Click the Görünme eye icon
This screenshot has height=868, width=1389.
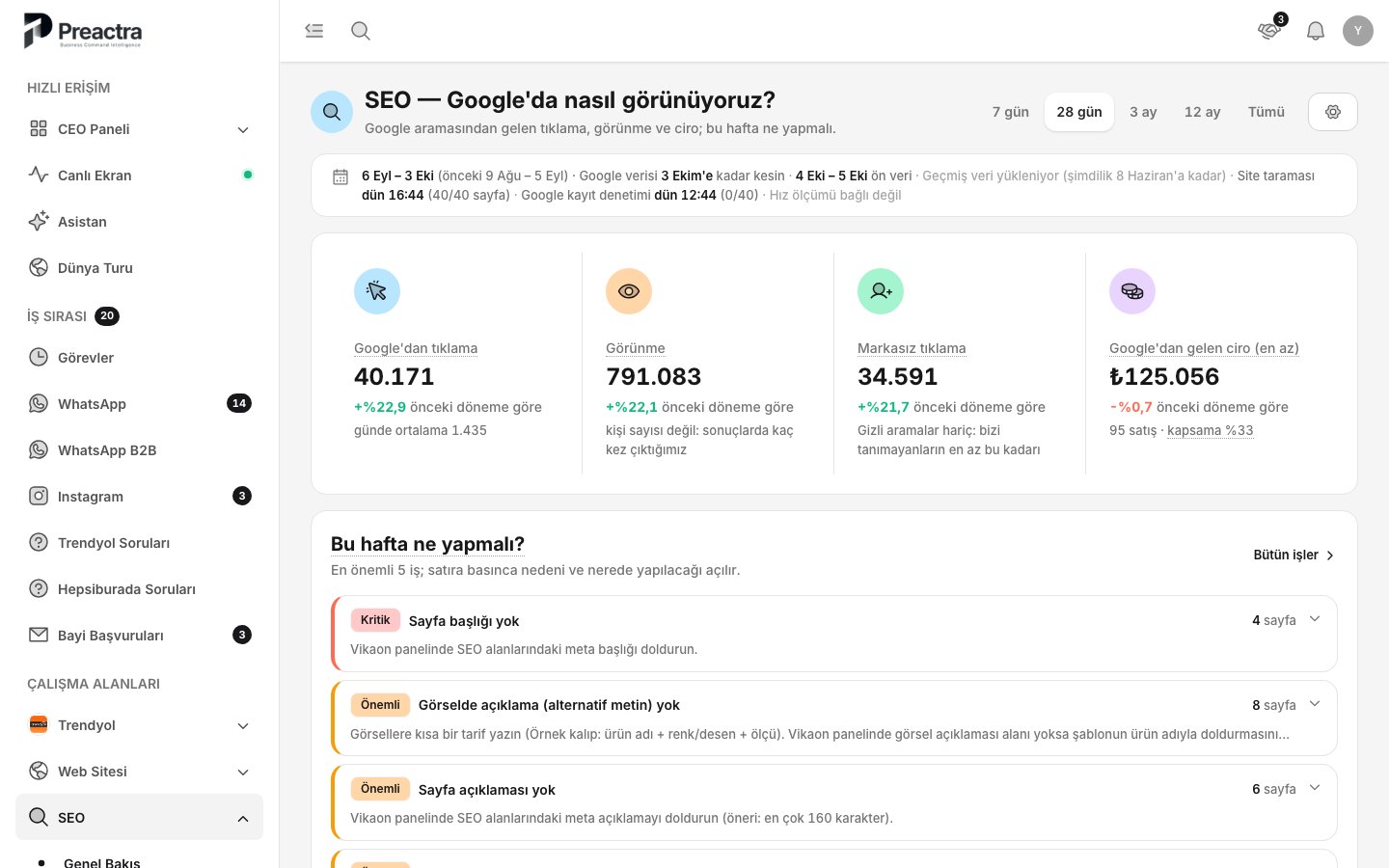pyautogui.click(x=629, y=291)
